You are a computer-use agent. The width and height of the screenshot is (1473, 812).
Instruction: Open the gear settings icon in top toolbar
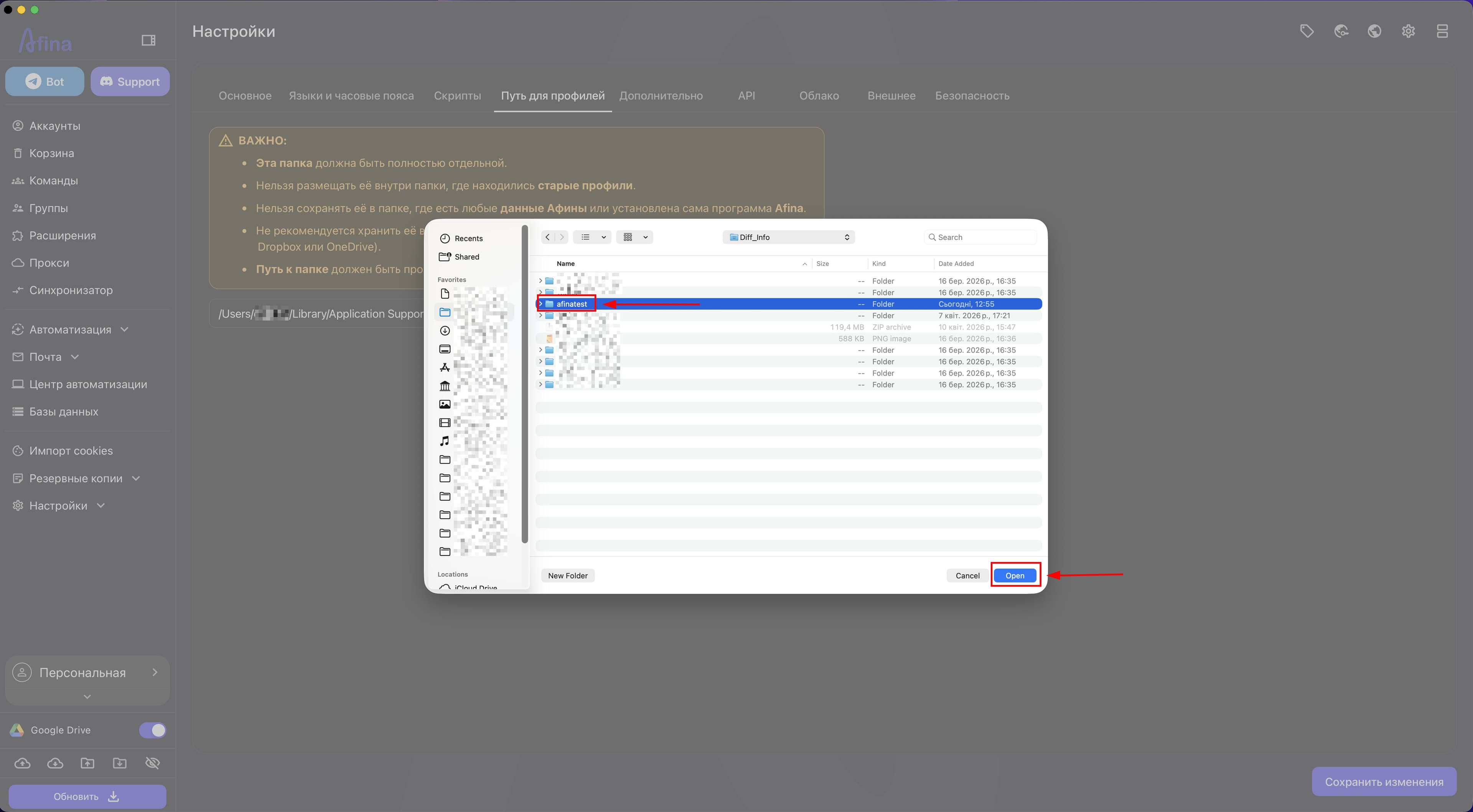coord(1409,31)
